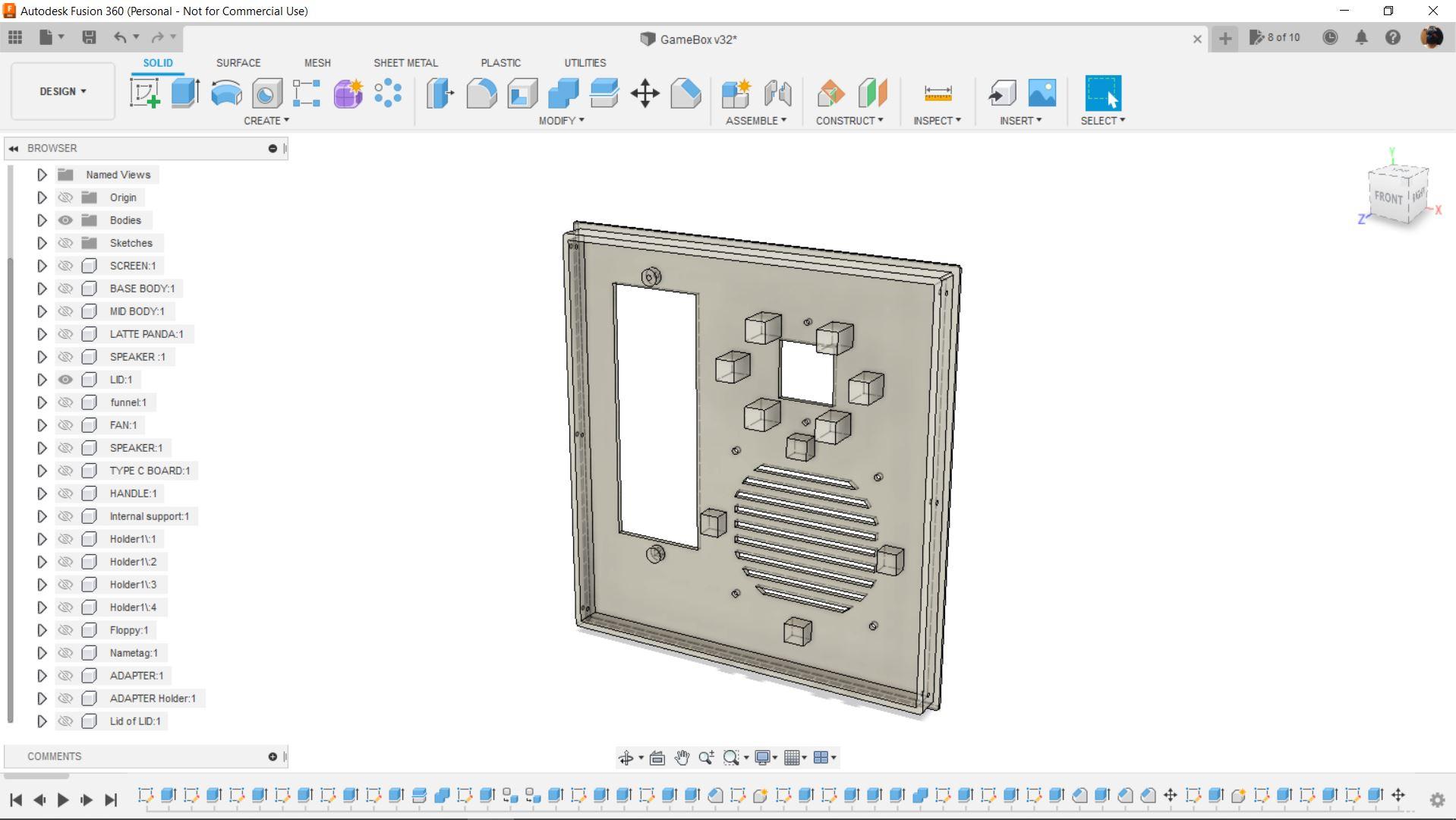The height and width of the screenshot is (820, 1456).
Task: Click the Joint tool icon
Action: [777, 93]
